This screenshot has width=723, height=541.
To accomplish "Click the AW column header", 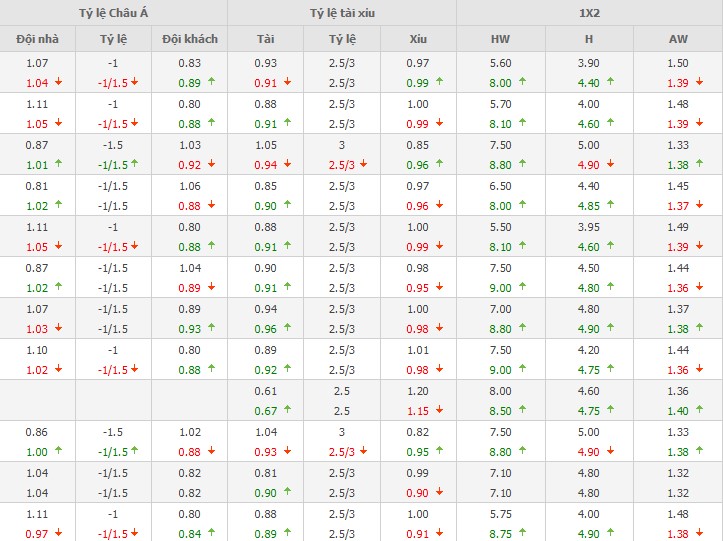I will tap(677, 39).
